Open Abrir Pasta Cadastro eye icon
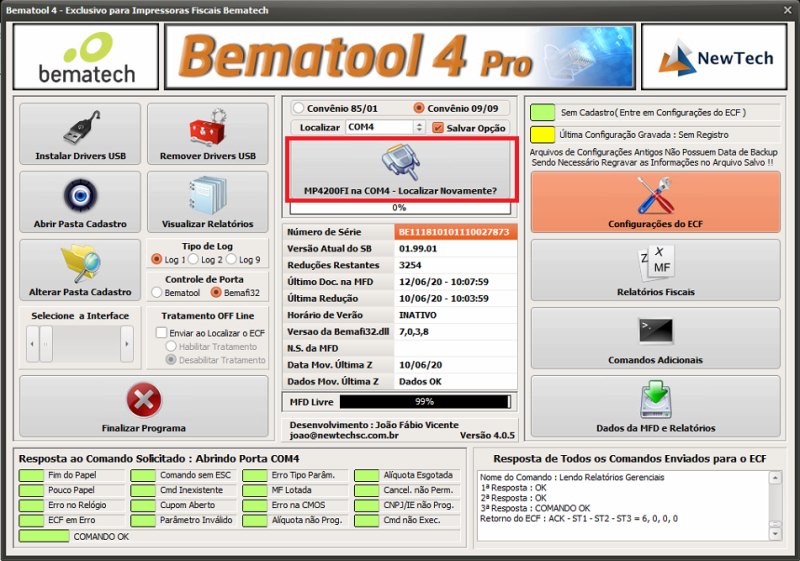Image resolution: width=800 pixels, height=561 pixels. coord(80,195)
